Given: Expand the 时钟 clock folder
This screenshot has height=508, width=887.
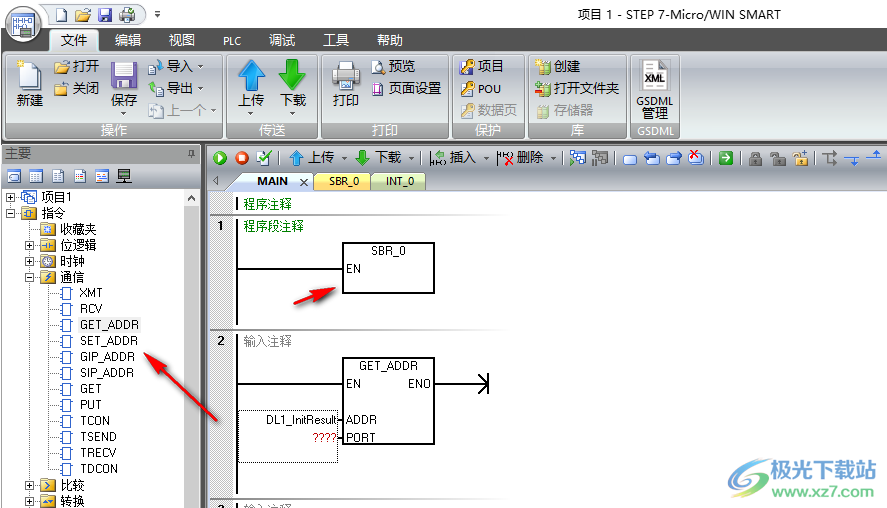Looking at the screenshot, I should coord(29,261).
